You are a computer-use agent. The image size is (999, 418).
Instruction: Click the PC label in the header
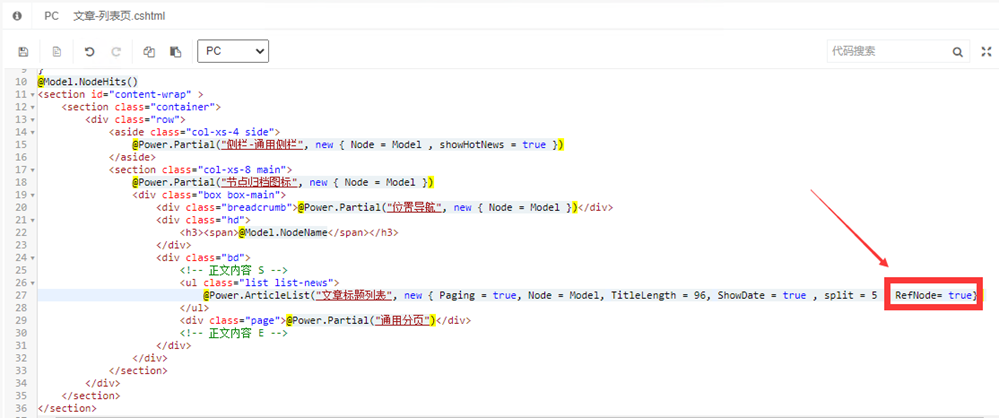tap(52, 16)
